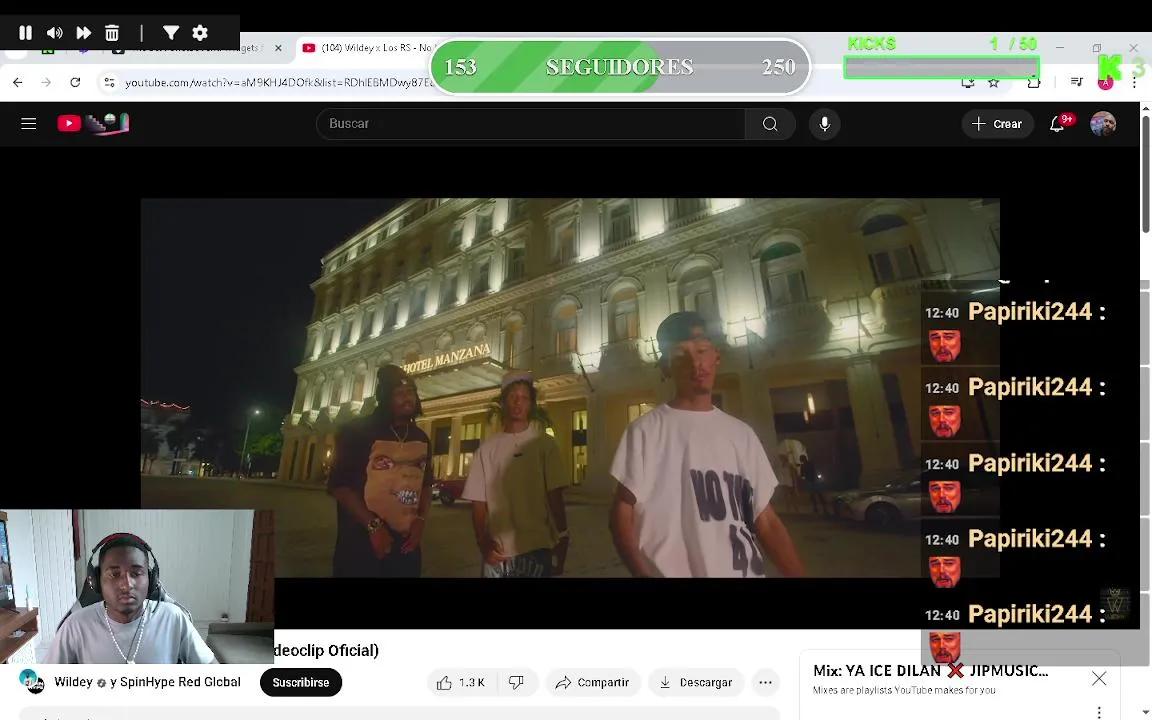Open site information icon in address bar

pos(109,82)
